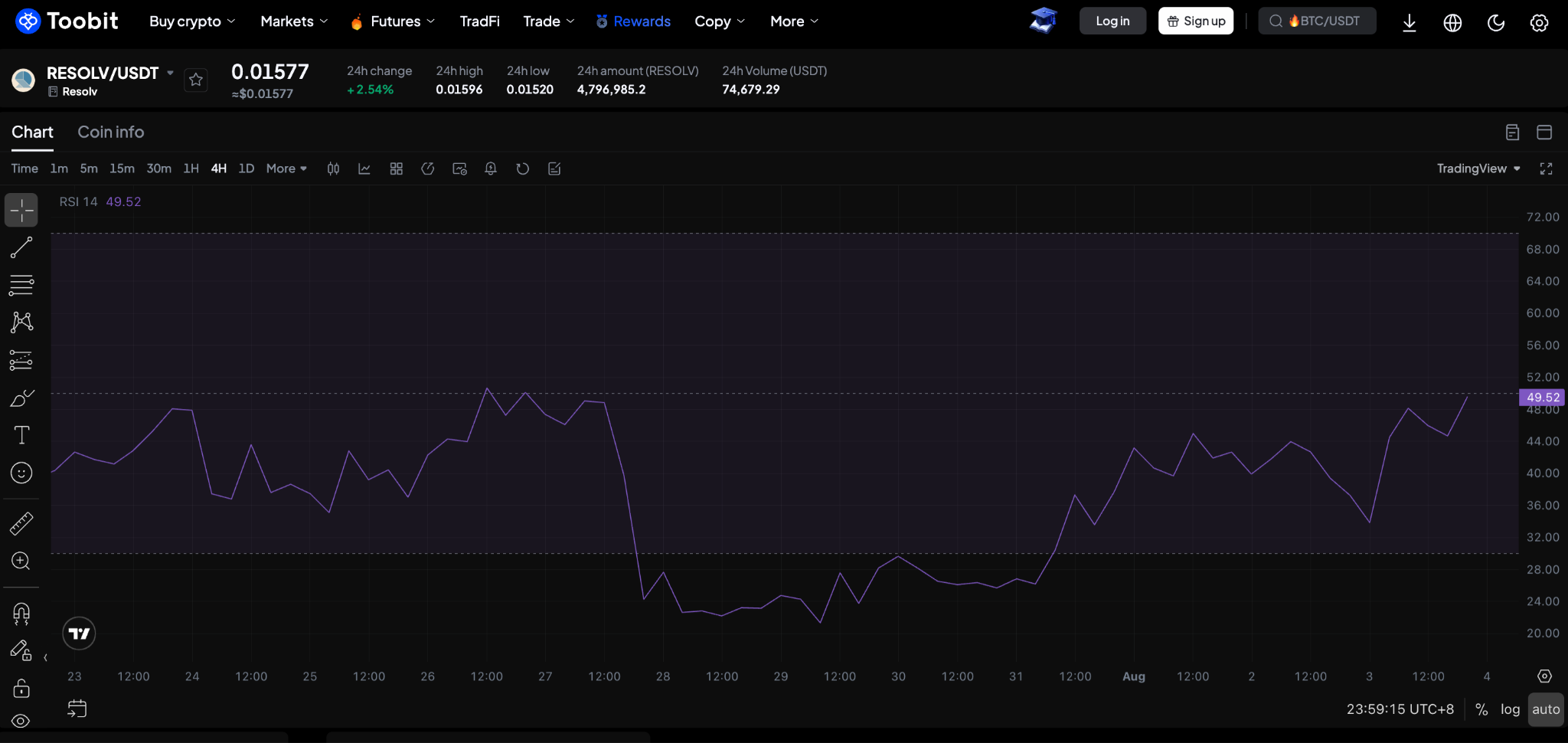Click the Log in button
Viewport: 1568px width, 743px height.
click(1112, 21)
